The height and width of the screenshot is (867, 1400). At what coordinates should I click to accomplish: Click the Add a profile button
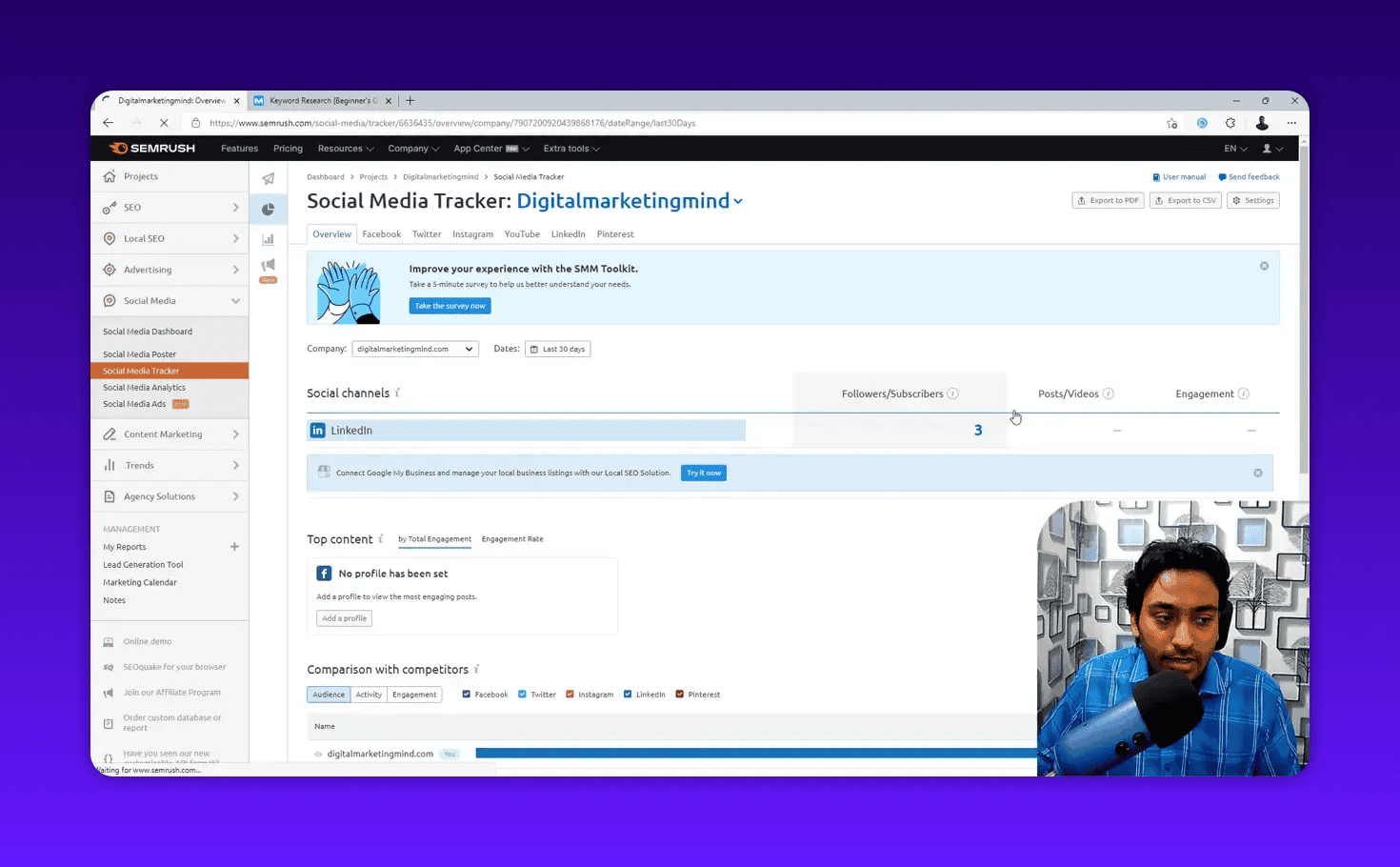tap(343, 617)
